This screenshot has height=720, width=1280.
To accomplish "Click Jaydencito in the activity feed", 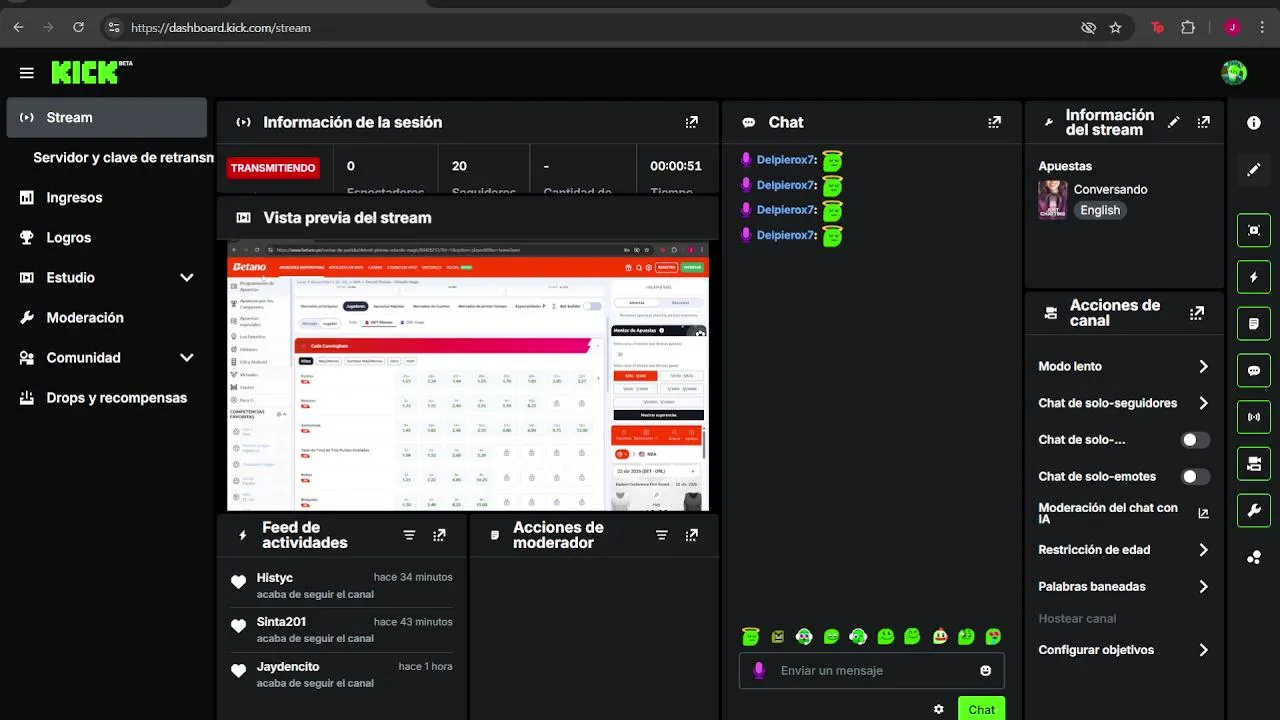I will (x=288, y=666).
